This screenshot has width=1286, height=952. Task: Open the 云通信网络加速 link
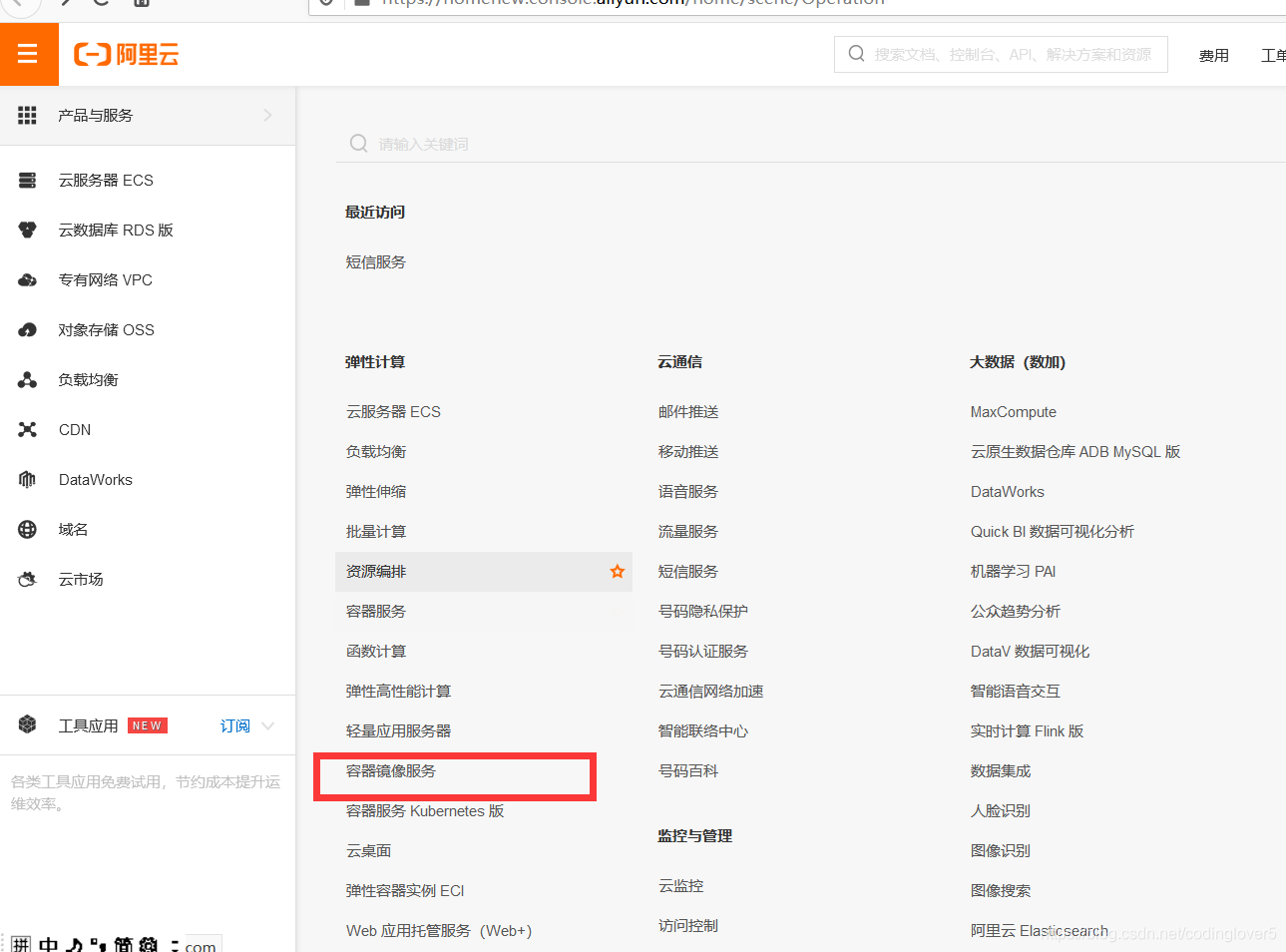(x=710, y=692)
